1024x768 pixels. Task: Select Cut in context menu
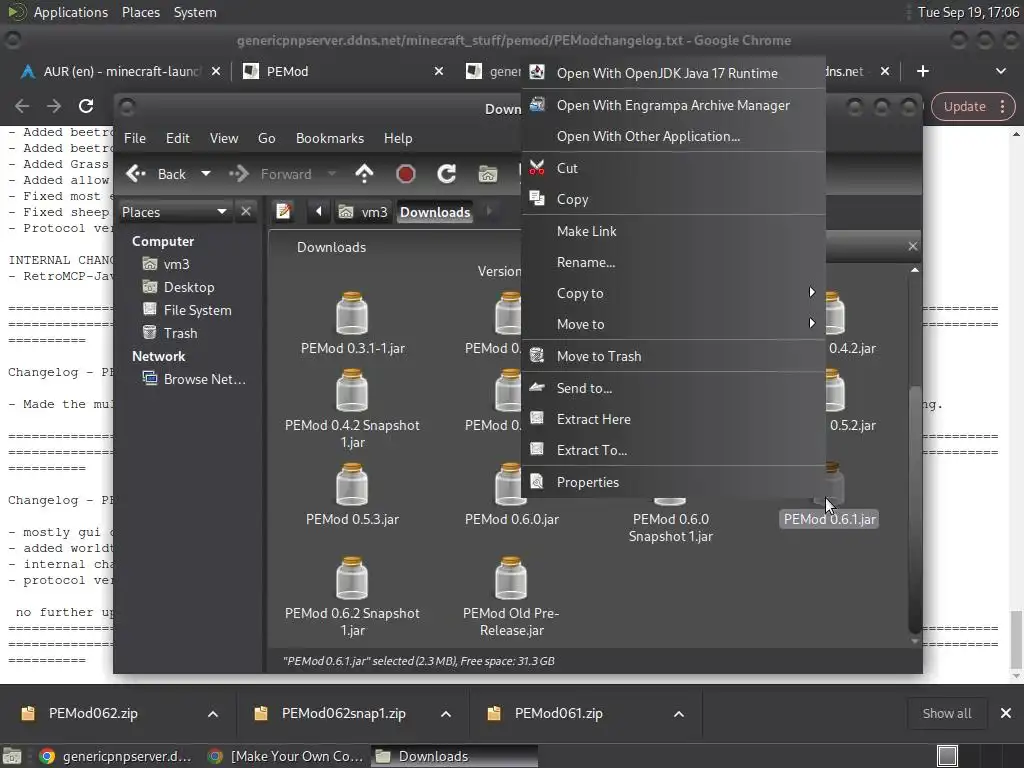tap(673, 168)
